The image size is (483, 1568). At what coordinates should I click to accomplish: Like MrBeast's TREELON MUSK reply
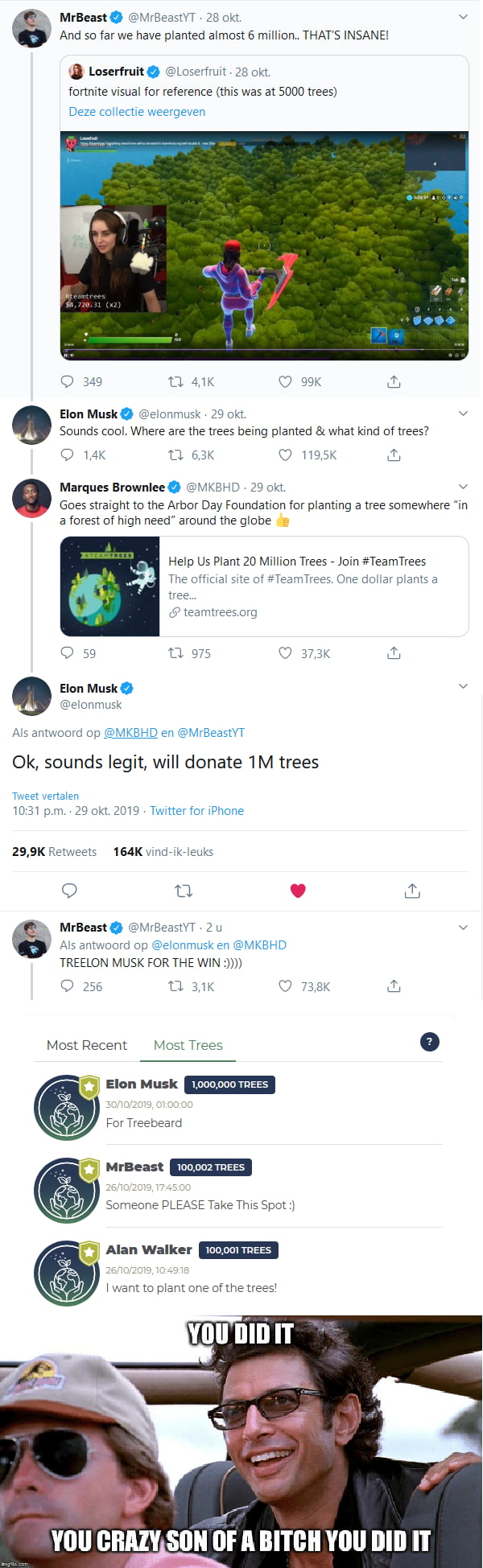(284, 986)
